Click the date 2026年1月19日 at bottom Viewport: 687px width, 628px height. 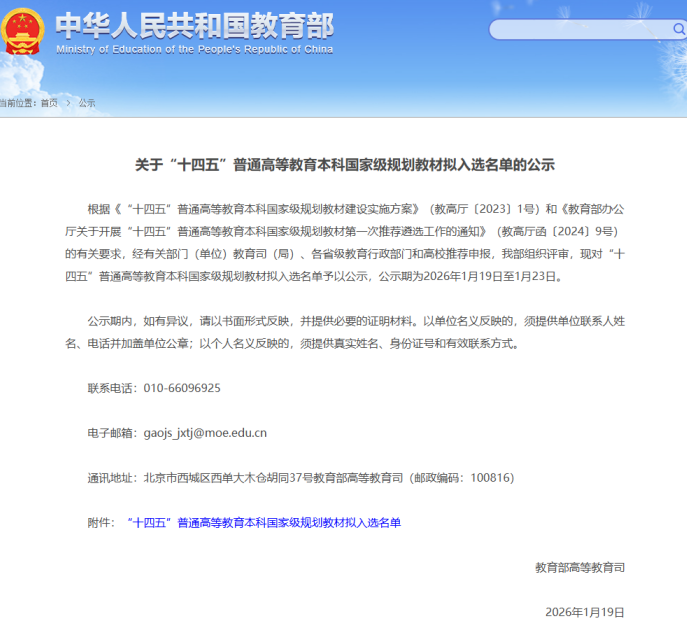584,612
